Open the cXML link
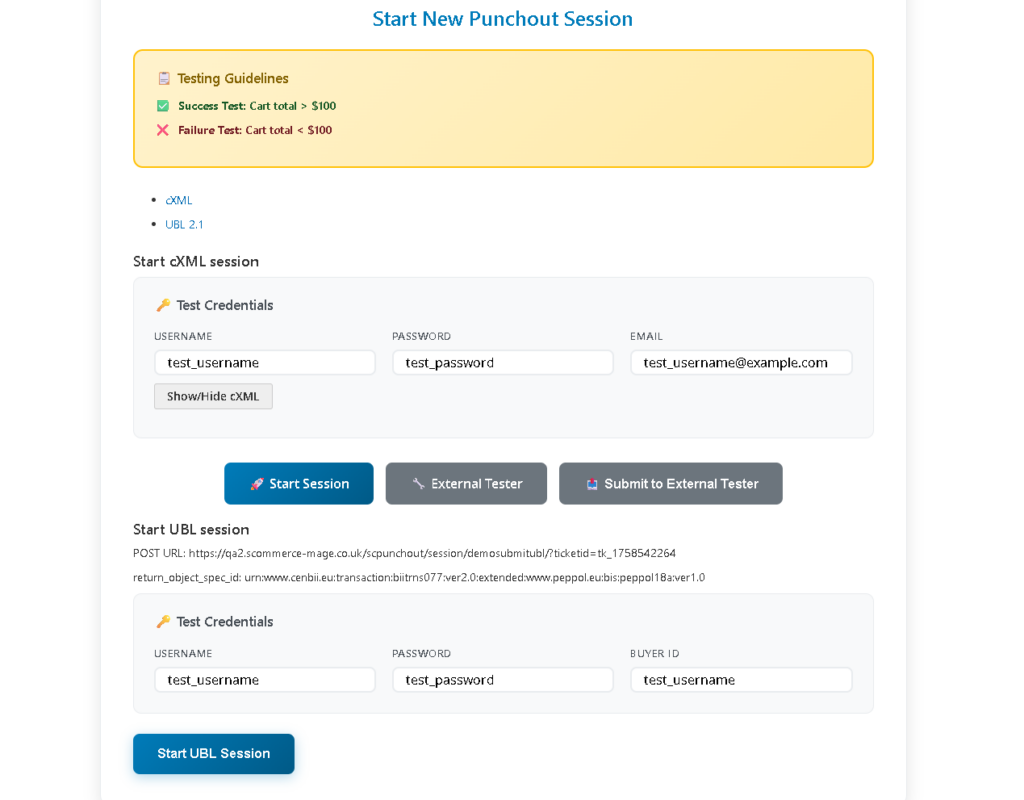 pyautogui.click(x=179, y=200)
